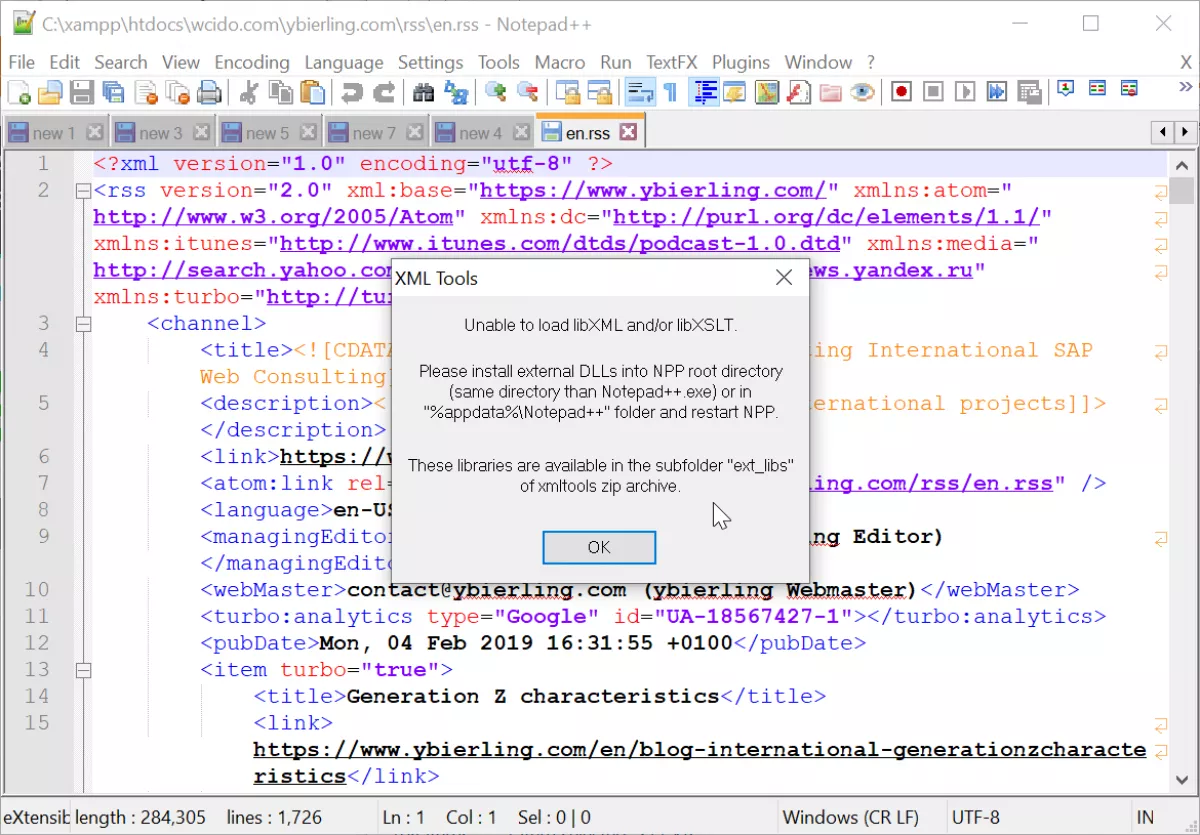This screenshot has width=1200, height=835.
Task: Click the line 12 number margin
Action: (x=37, y=643)
